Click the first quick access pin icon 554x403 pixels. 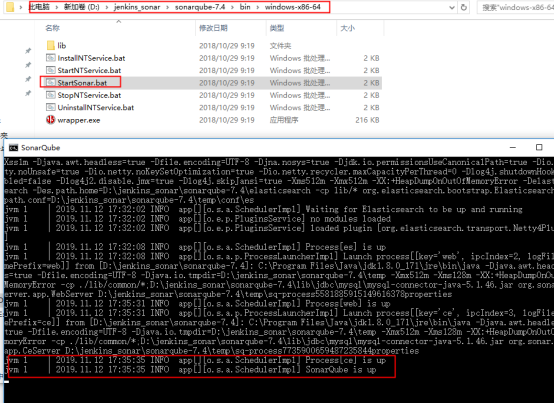(28, 51)
